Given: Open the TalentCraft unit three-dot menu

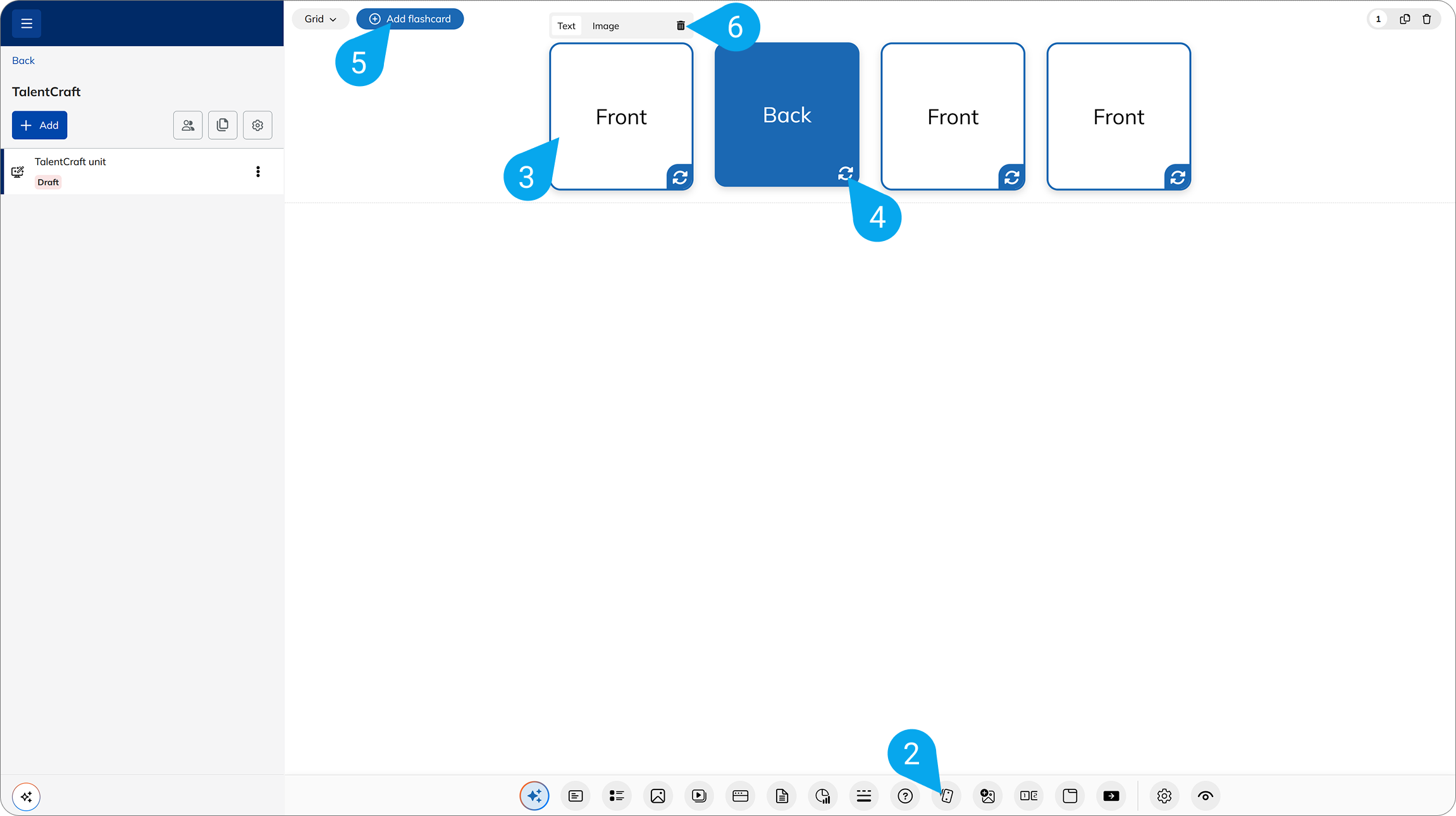Looking at the screenshot, I should 258,171.
